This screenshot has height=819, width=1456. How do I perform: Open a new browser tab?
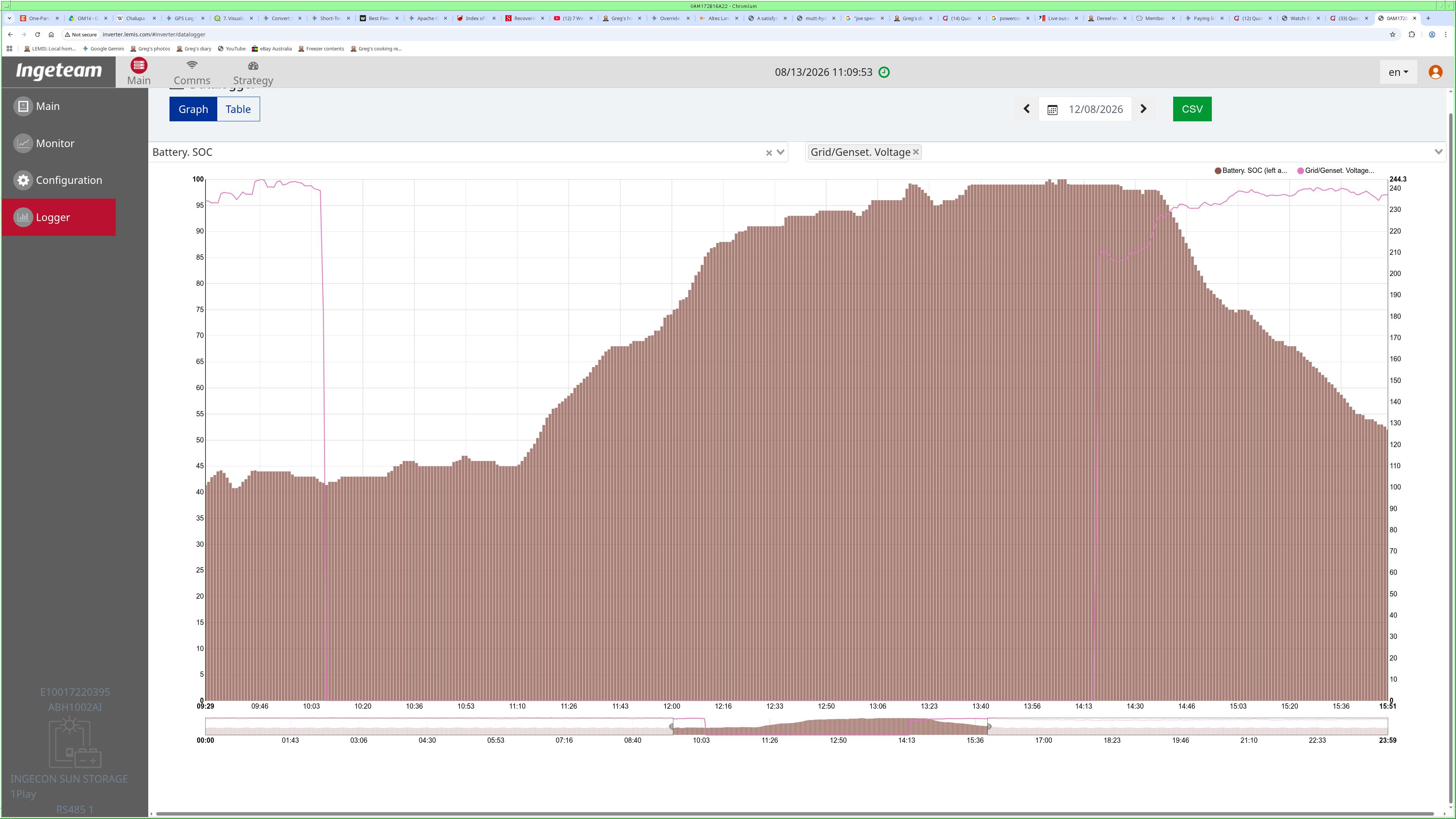(x=1428, y=18)
